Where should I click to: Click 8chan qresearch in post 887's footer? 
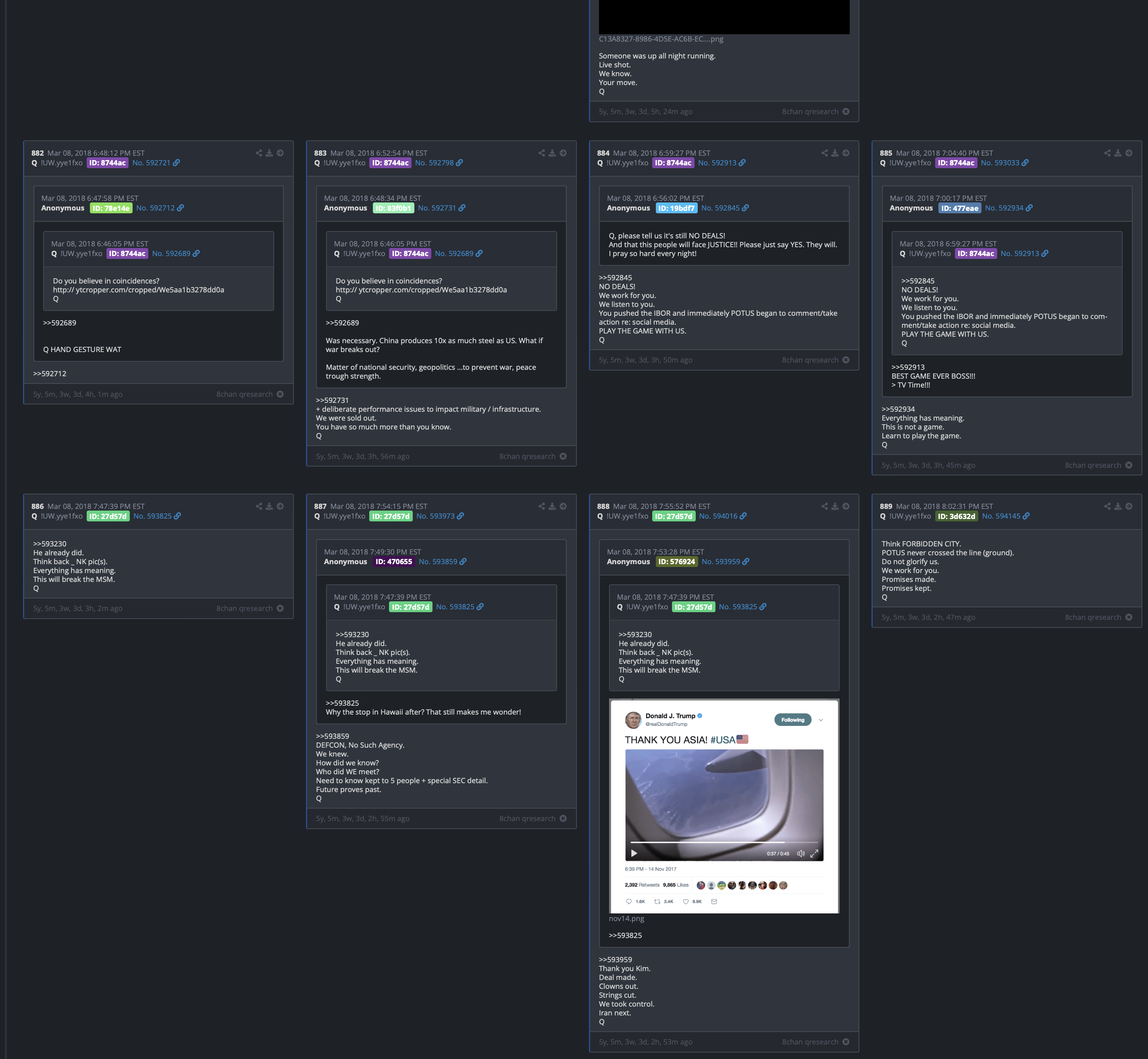point(527,818)
